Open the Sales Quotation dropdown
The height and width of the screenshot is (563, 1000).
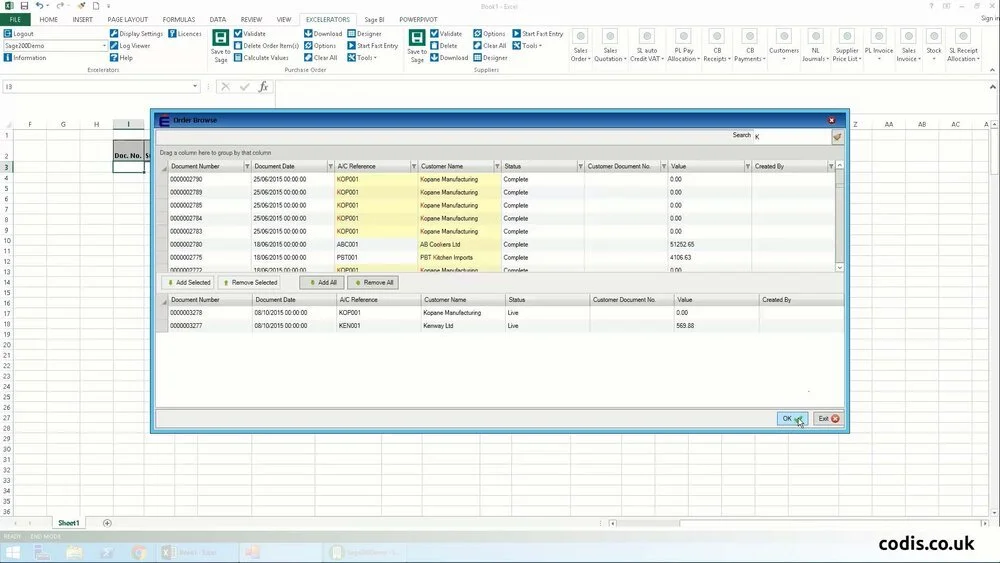[x=610, y=46]
